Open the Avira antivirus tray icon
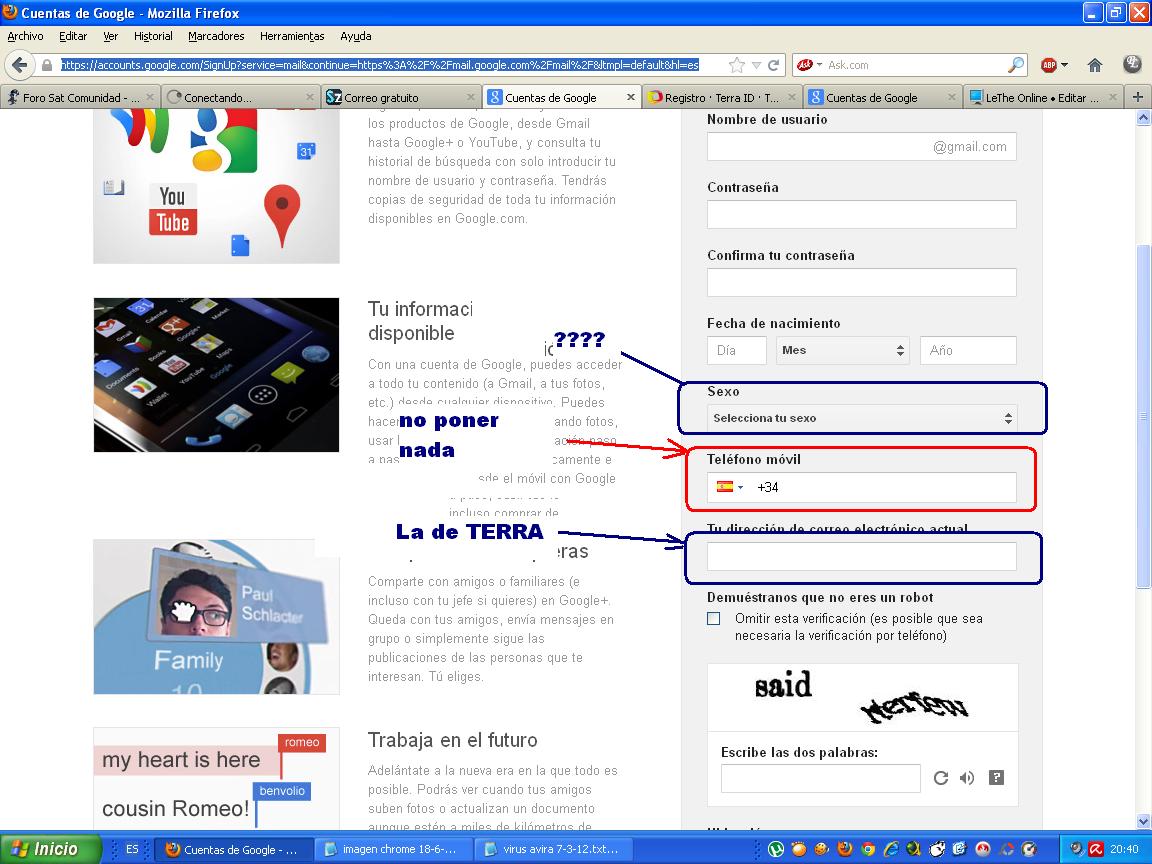Image resolution: width=1152 pixels, height=864 pixels. [x=1095, y=849]
